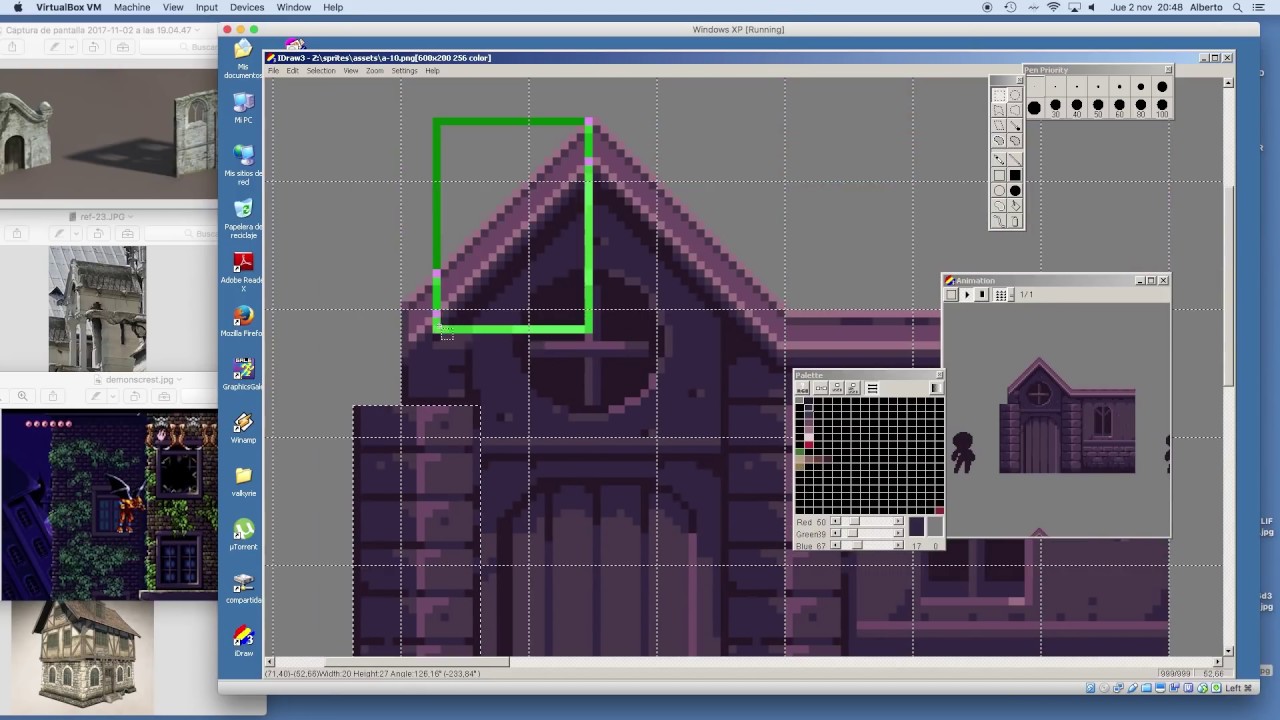Select the straight line tool
The width and height of the screenshot is (1280, 720).
1015,160
